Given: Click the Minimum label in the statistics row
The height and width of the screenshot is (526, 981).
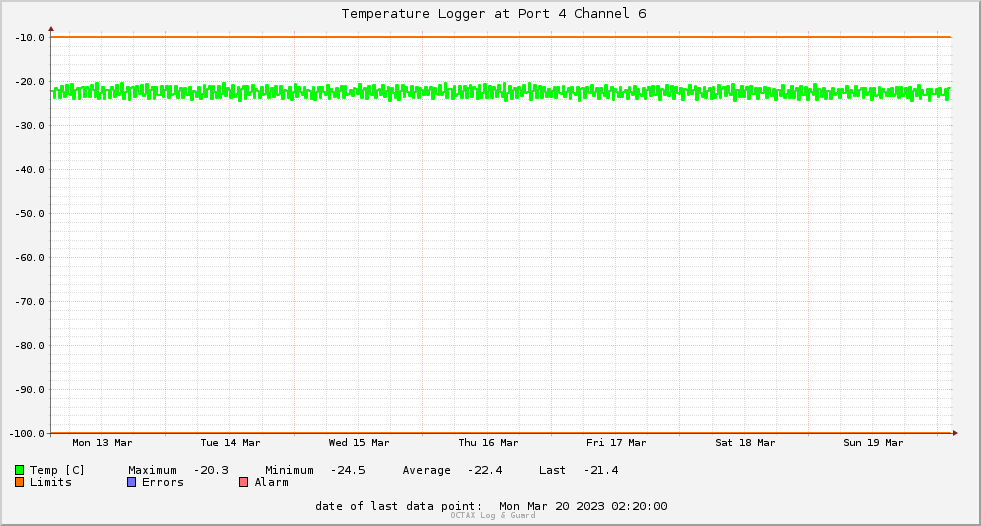Looking at the screenshot, I should (289, 470).
